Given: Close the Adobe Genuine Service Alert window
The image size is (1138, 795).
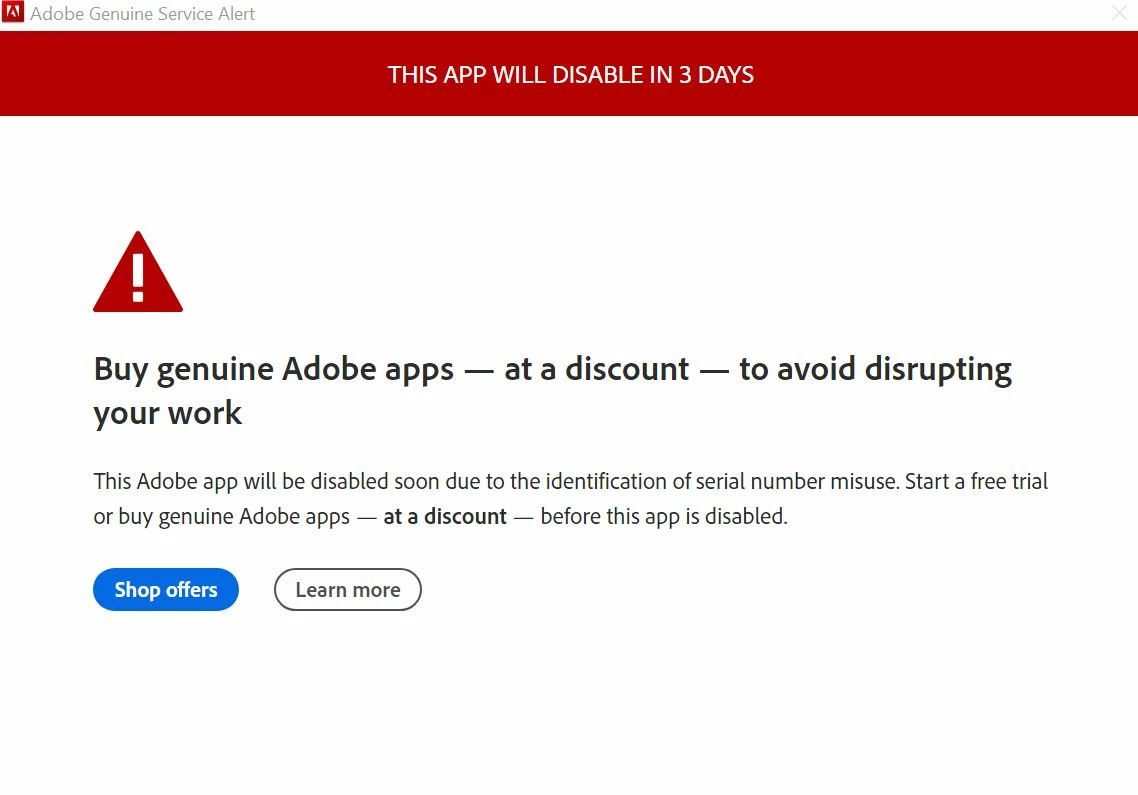Looking at the screenshot, I should point(1119,13).
